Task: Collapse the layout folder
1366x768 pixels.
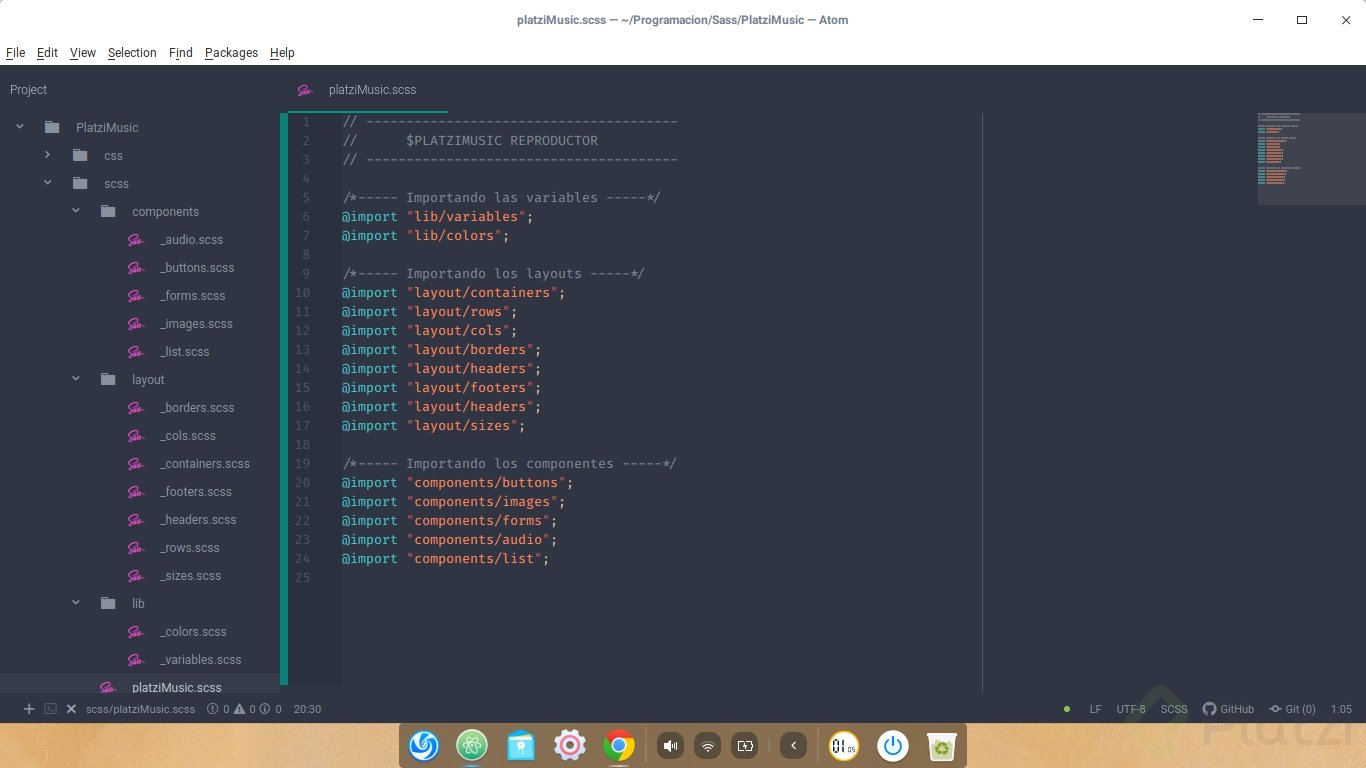Action: point(75,379)
